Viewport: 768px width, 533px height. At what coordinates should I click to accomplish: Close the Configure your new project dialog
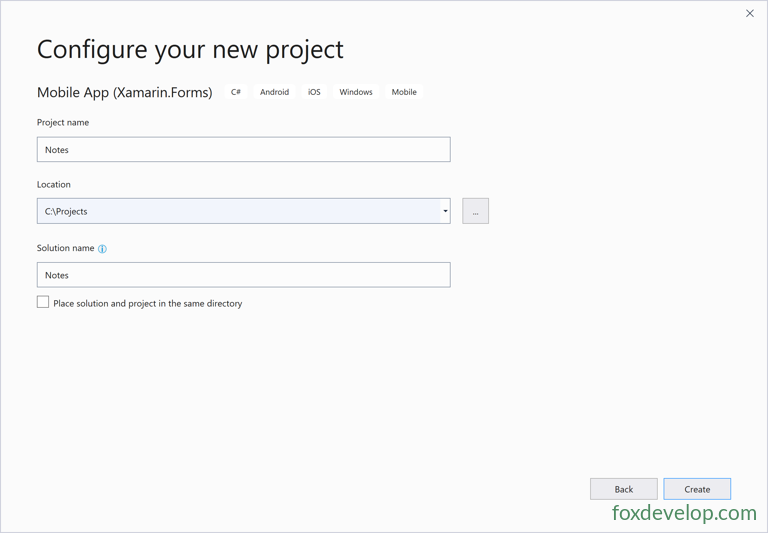[x=749, y=14]
